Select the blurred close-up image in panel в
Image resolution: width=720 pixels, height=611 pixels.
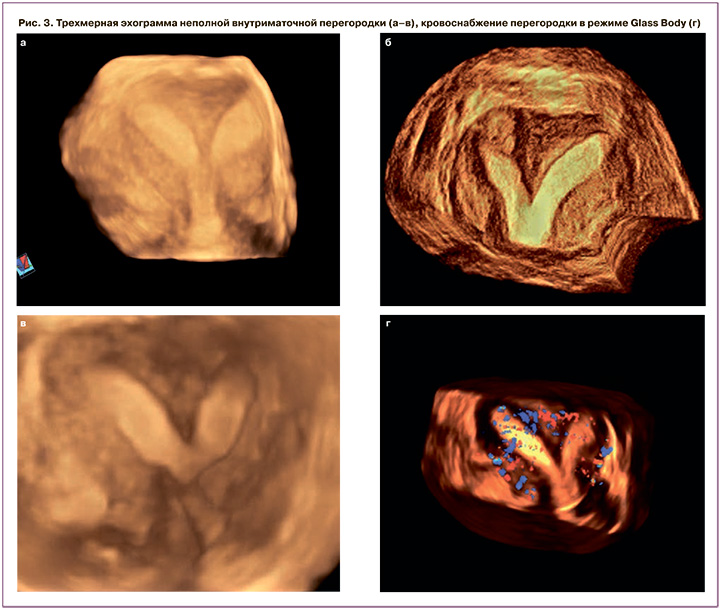coord(178,452)
